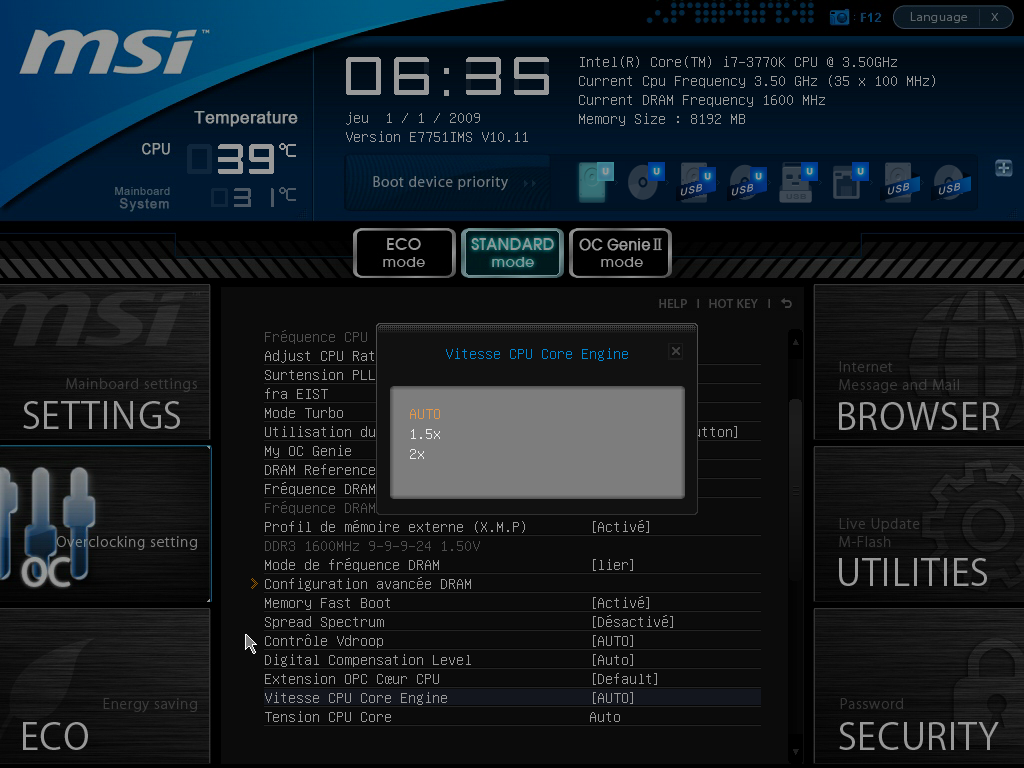Image resolution: width=1024 pixels, height=768 pixels.
Task: Click the HELP link
Action: pos(673,304)
